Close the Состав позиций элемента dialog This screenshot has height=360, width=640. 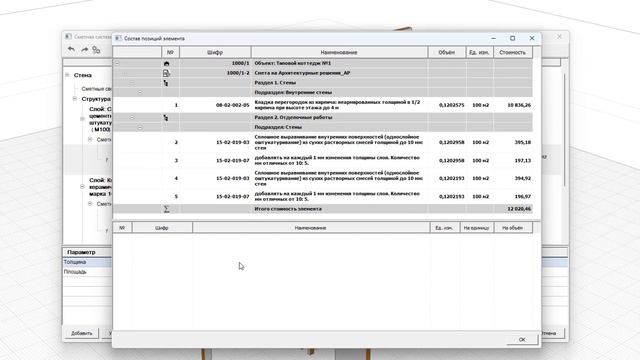(532, 38)
